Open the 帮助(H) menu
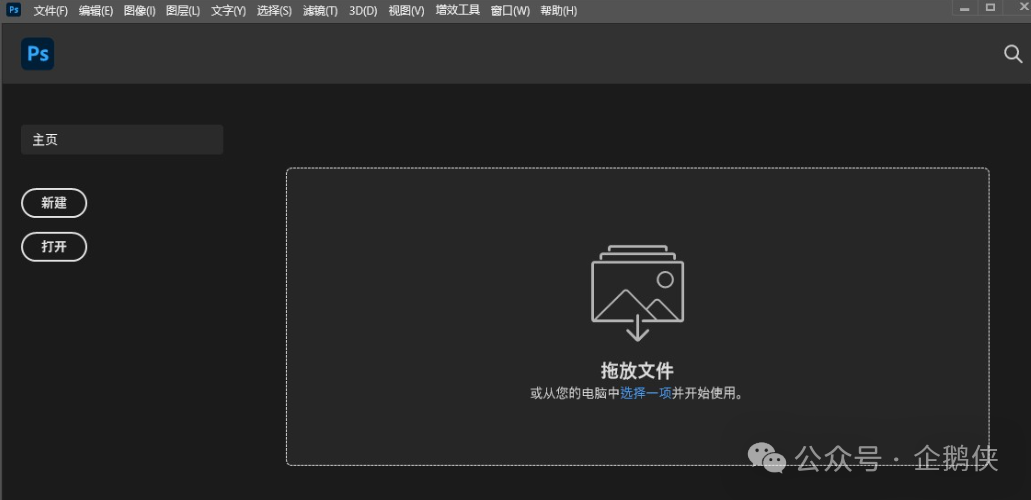The height and width of the screenshot is (500, 1031). click(x=559, y=11)
